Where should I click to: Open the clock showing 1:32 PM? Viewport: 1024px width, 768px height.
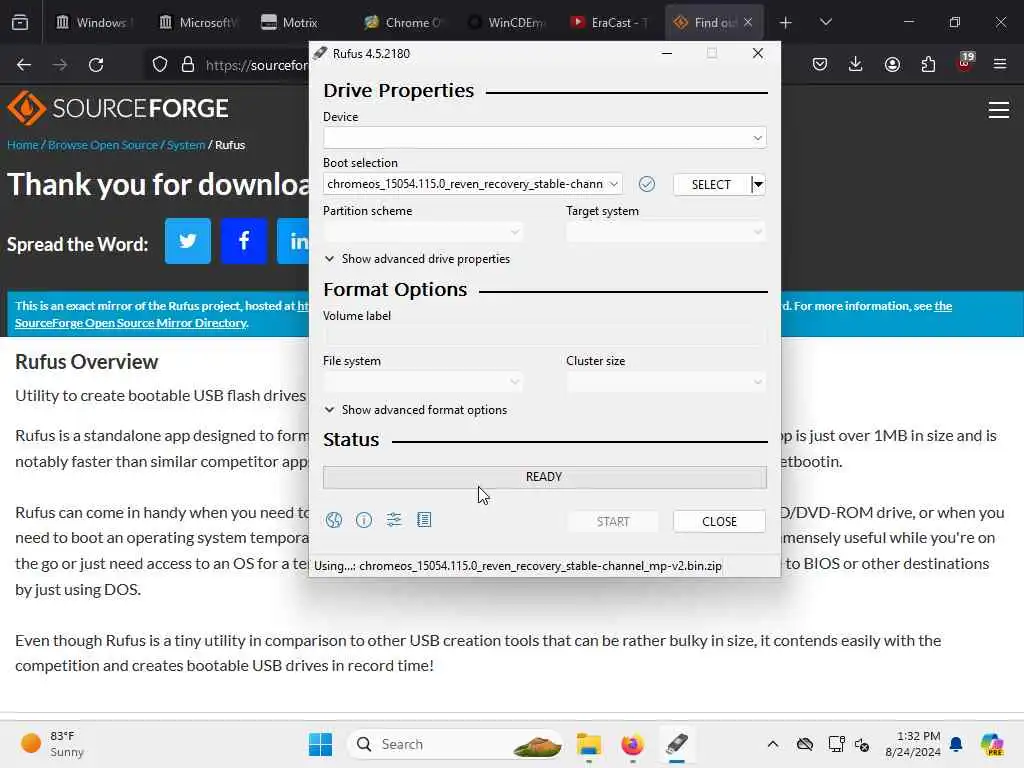pos(913,744)
